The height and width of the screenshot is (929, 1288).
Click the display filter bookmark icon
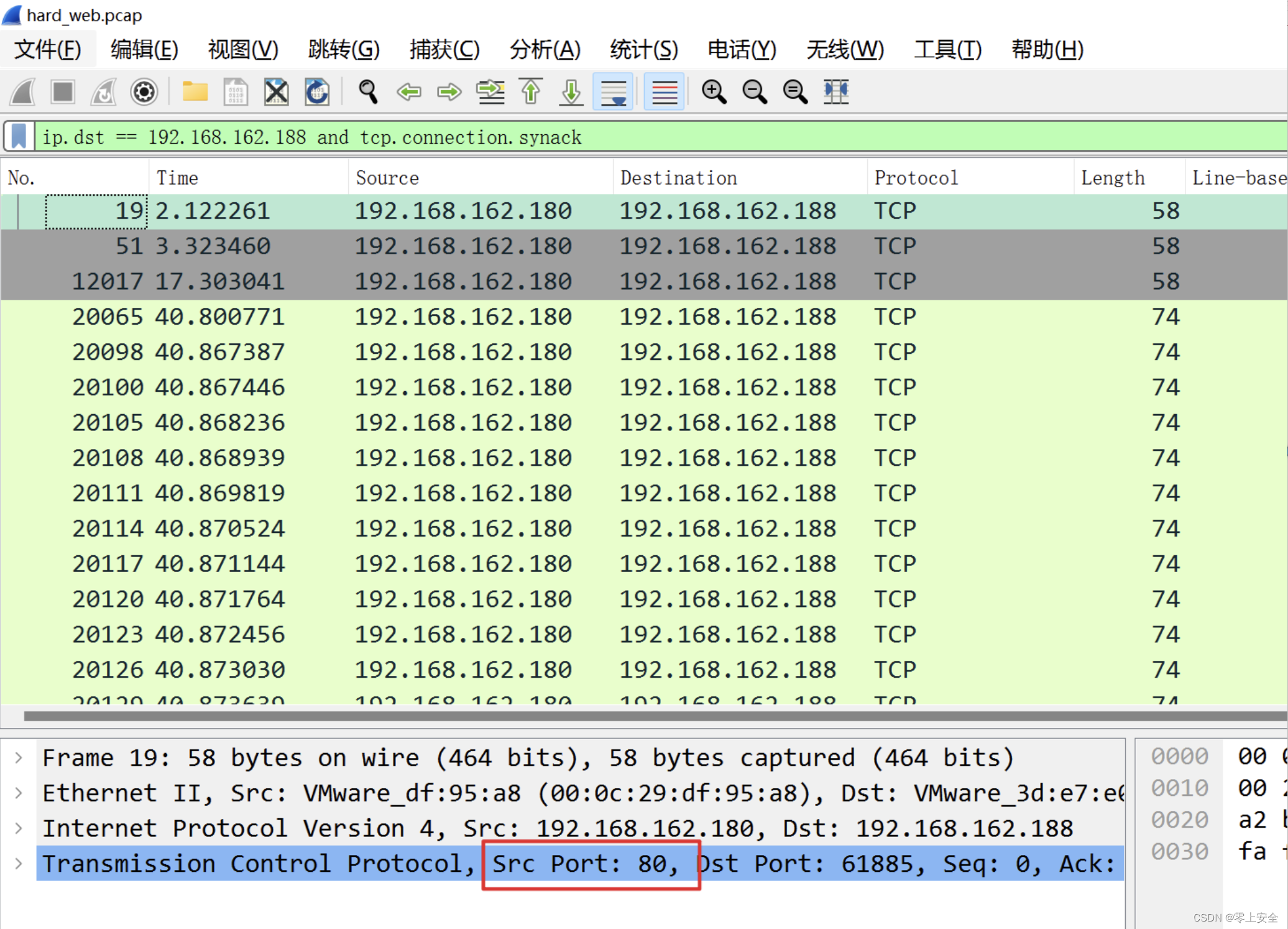pos(19,137)
